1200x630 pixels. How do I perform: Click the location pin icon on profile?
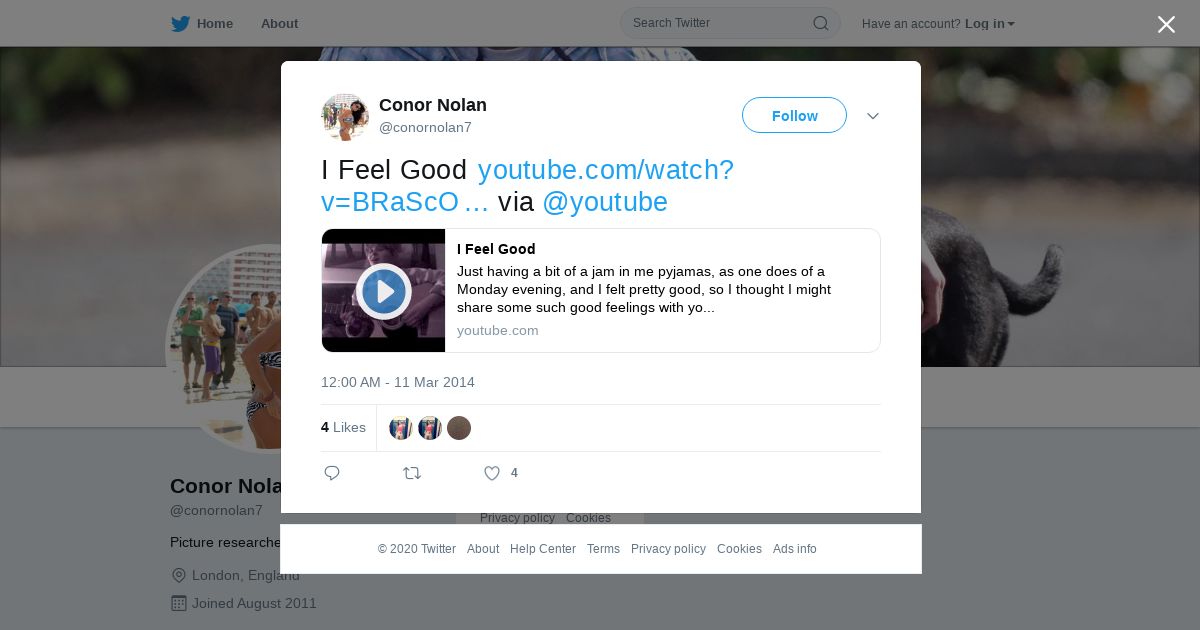tap(179, 576)
